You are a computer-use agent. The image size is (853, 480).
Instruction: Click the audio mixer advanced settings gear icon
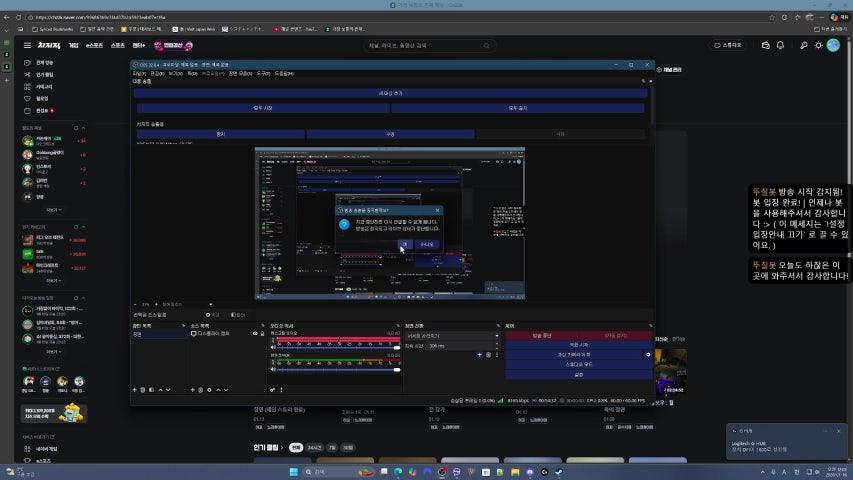(x=273, y=389)
